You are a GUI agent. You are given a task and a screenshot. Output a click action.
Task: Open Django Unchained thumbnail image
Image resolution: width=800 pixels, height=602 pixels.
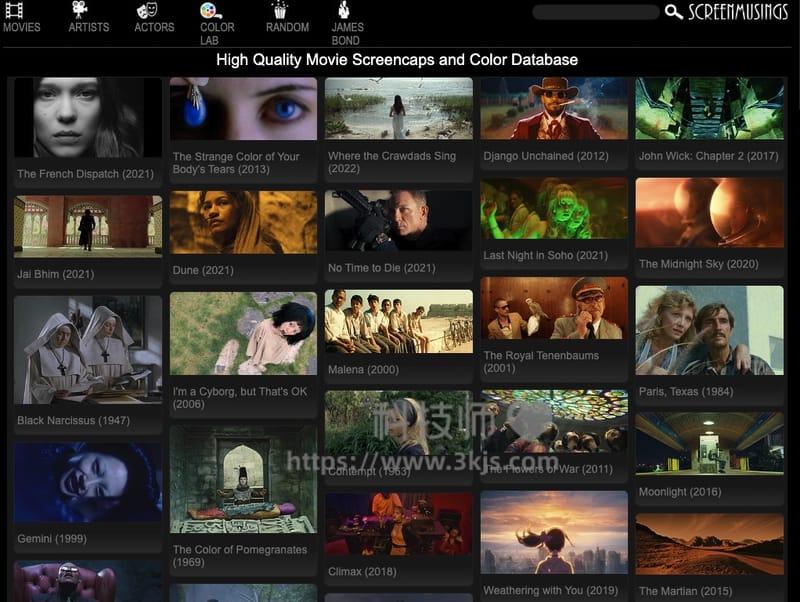point(554,108)
